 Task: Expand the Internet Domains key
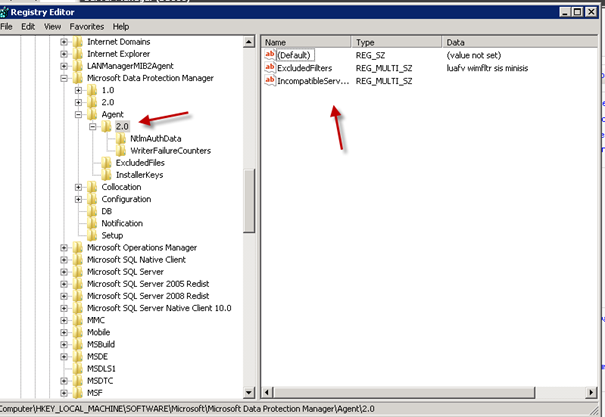pos(64,42)
